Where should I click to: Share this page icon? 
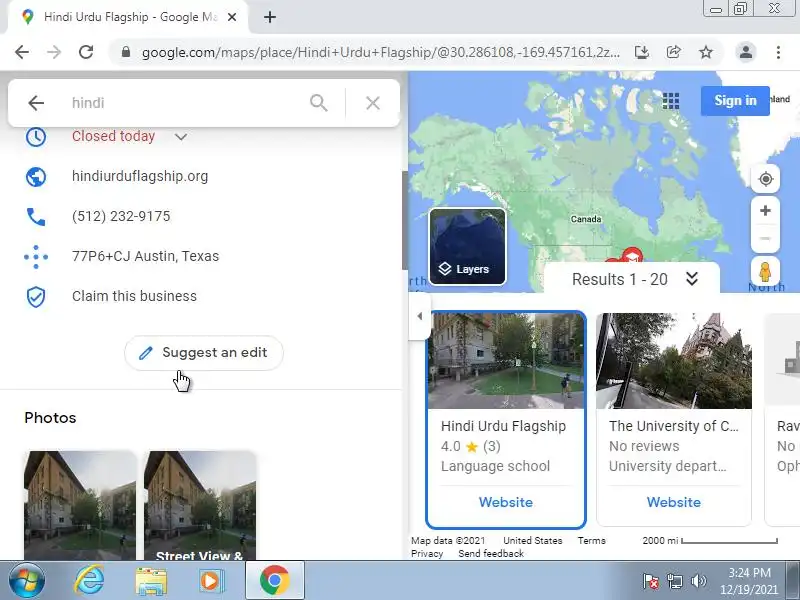[673, 52]
